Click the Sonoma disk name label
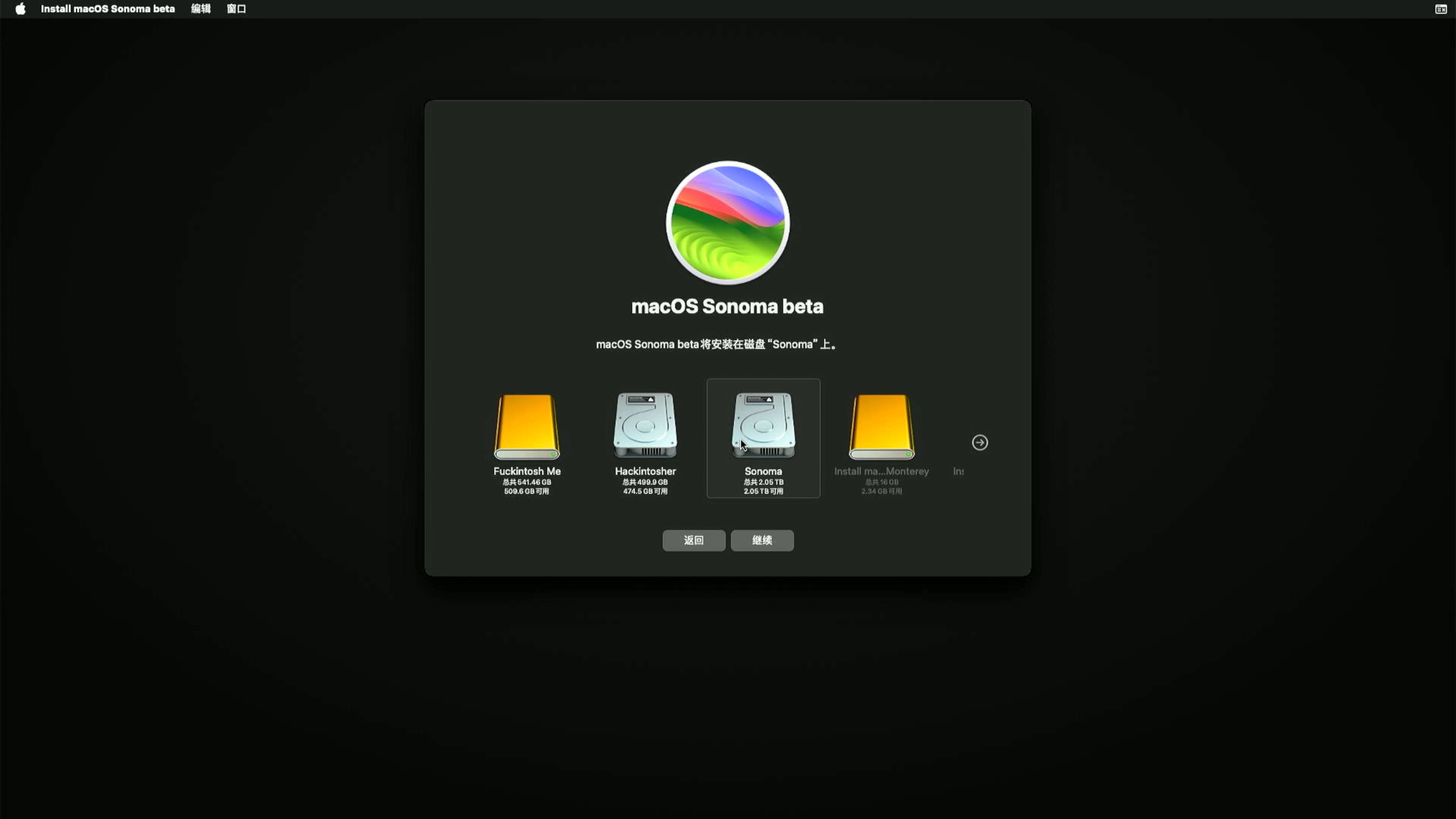 tap(763, 471)
